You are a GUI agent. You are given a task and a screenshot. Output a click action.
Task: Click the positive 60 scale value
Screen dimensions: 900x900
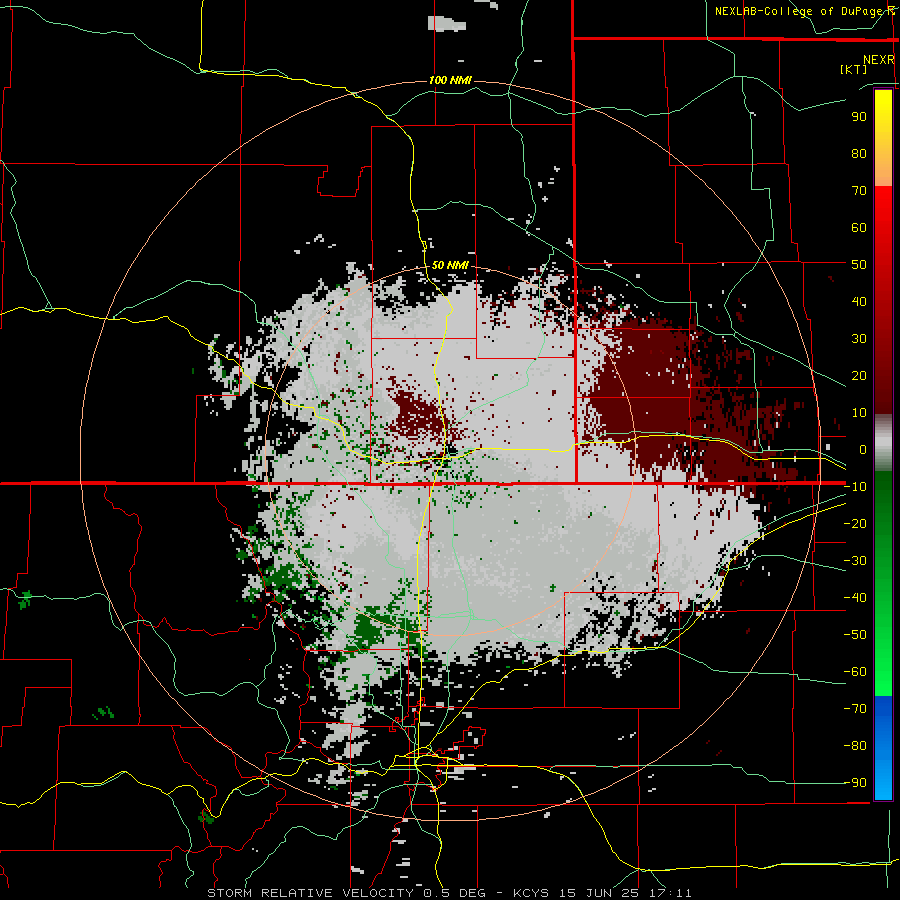tap(859, 228)
